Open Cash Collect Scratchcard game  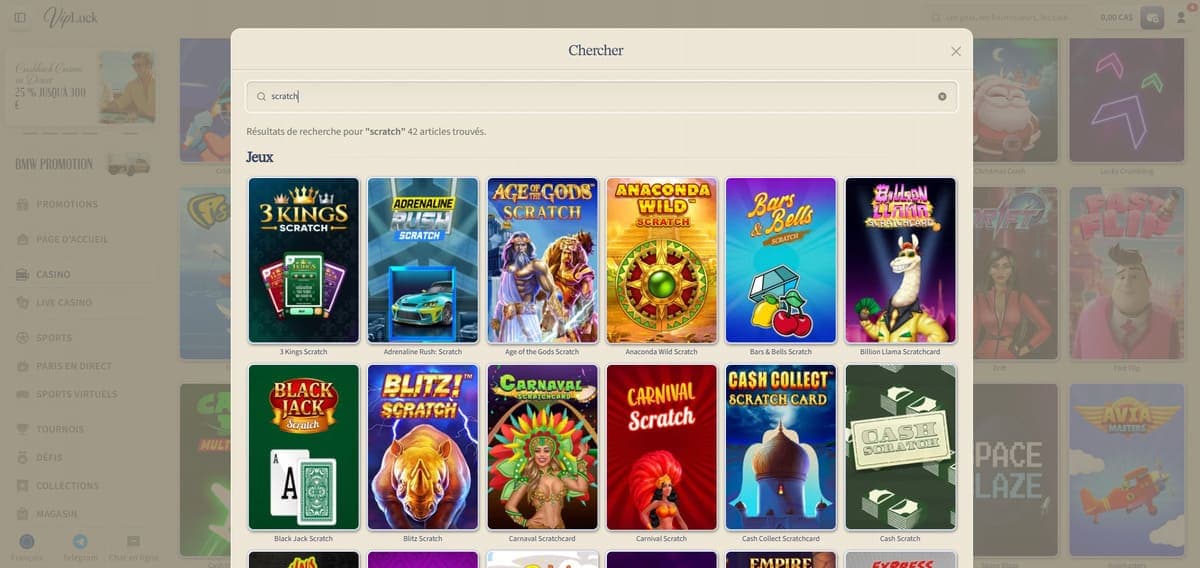click(781, 447)
